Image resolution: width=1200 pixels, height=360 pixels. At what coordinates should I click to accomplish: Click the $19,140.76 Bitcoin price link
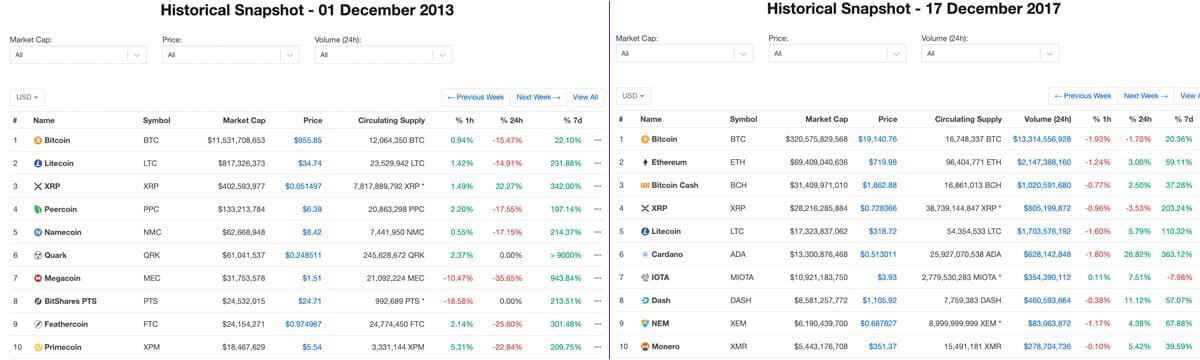point(877,139)
